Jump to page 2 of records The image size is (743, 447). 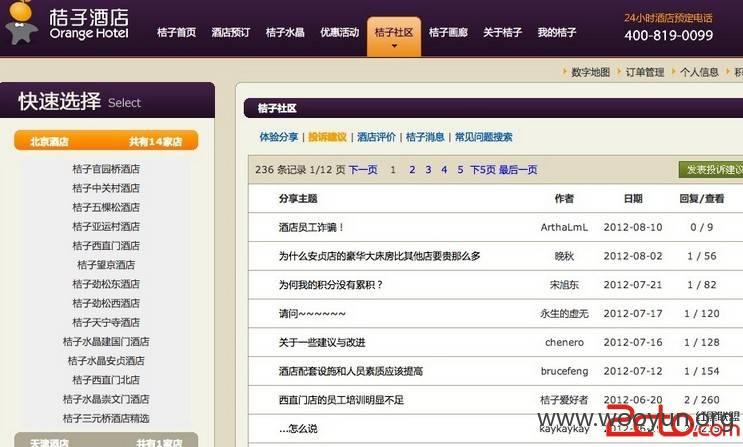(412, 170)
